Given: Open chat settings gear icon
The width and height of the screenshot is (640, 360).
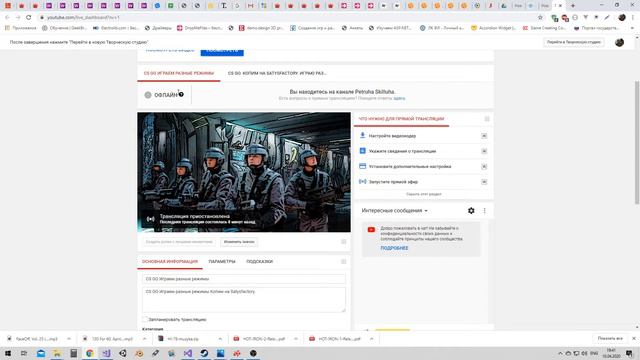Looking at the screenshot, I should (471, 211).
